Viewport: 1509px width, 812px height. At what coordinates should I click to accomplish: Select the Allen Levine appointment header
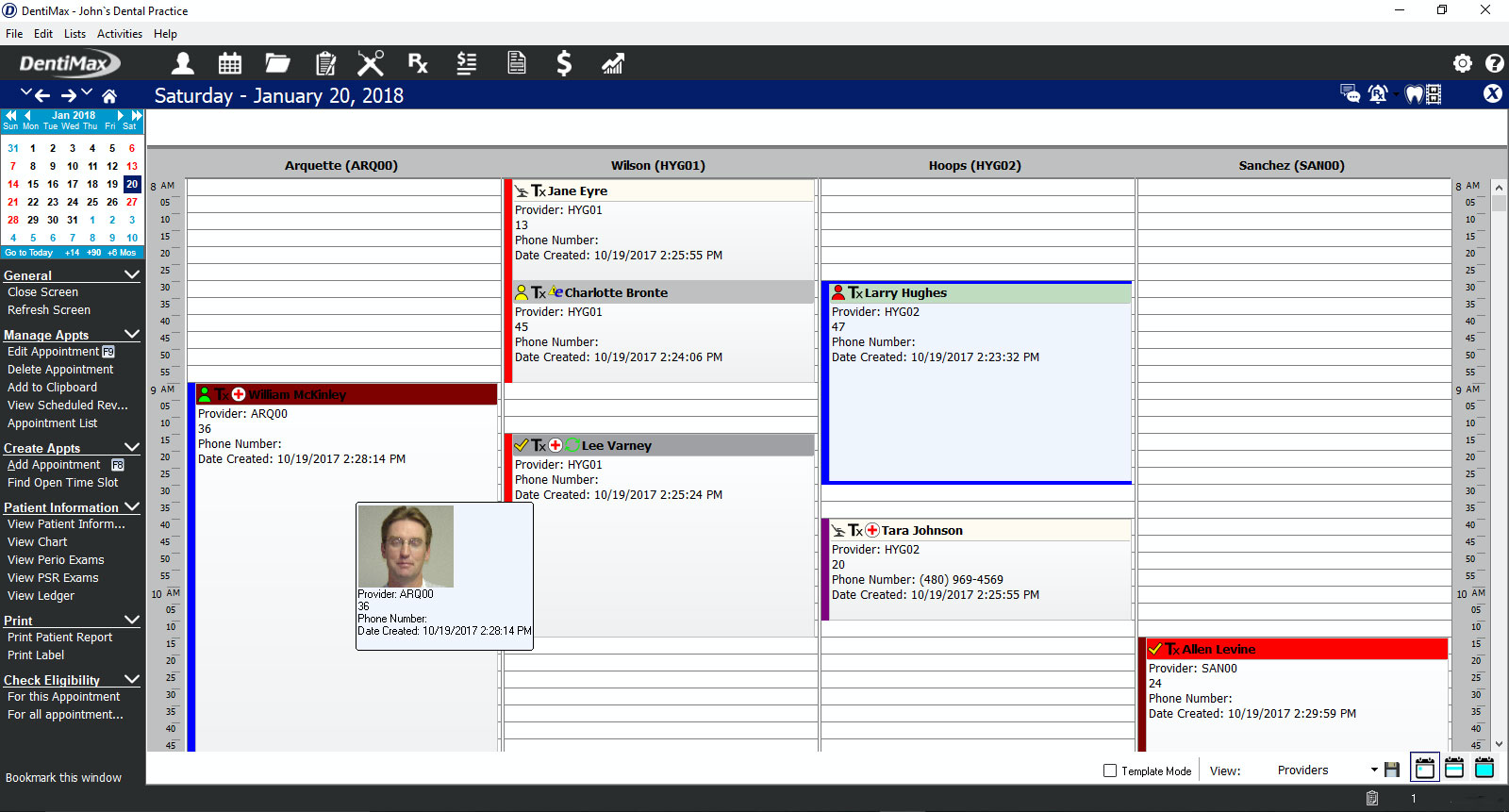[x=1296, y=649]
